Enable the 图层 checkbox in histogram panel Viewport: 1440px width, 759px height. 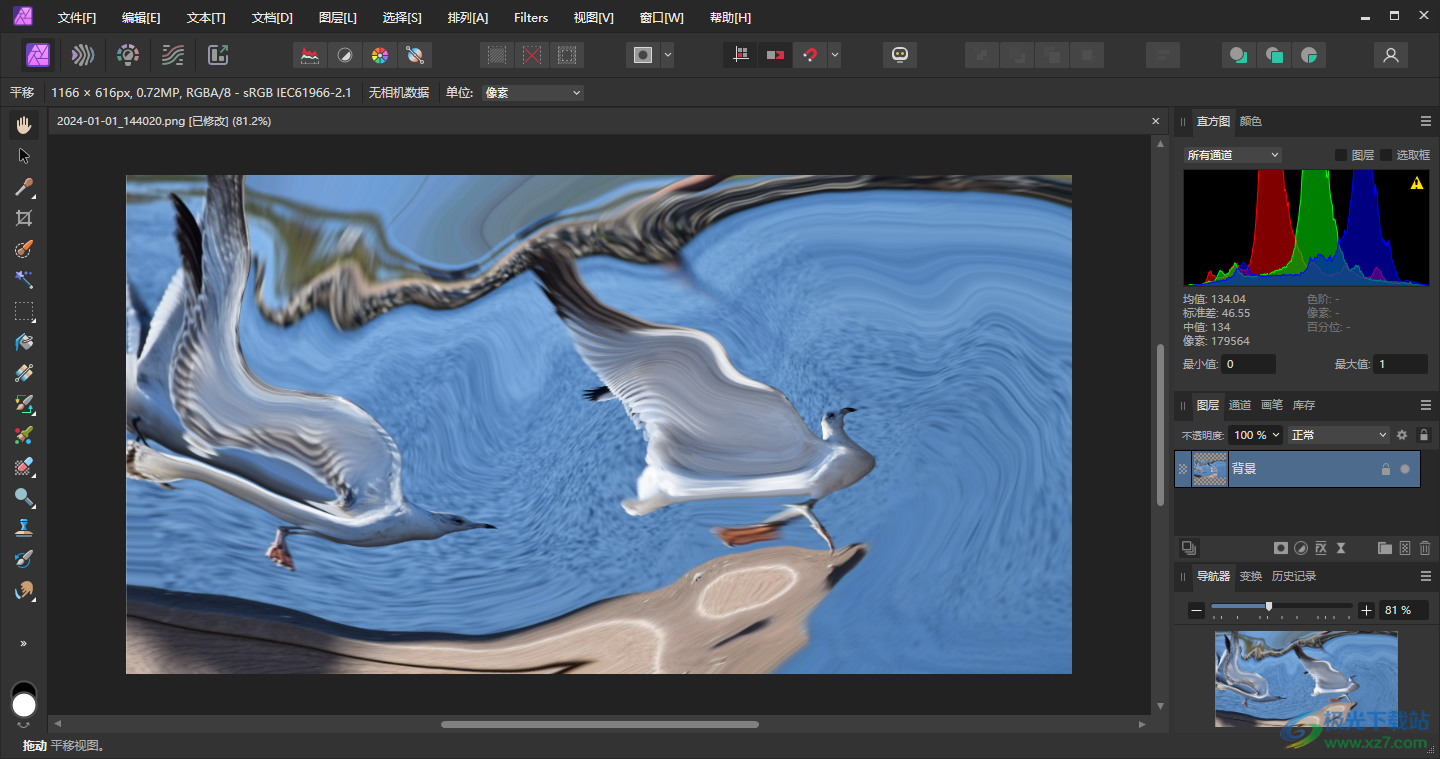1341,155
